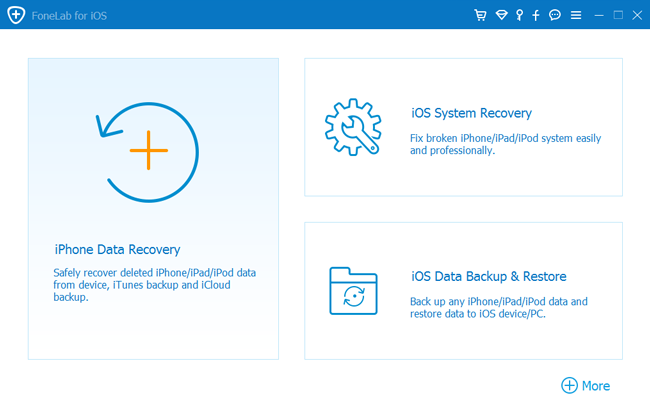
Task: Open the Facebook page icon
Action: click(536, 15)
